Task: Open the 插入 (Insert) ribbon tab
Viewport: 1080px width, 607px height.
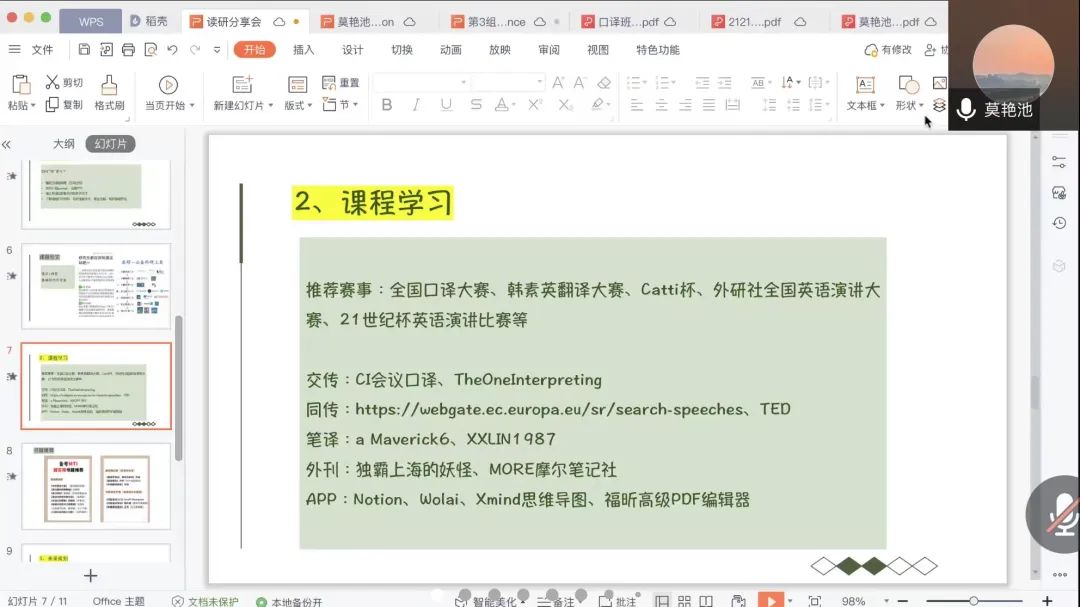Action: coord(303,50)
